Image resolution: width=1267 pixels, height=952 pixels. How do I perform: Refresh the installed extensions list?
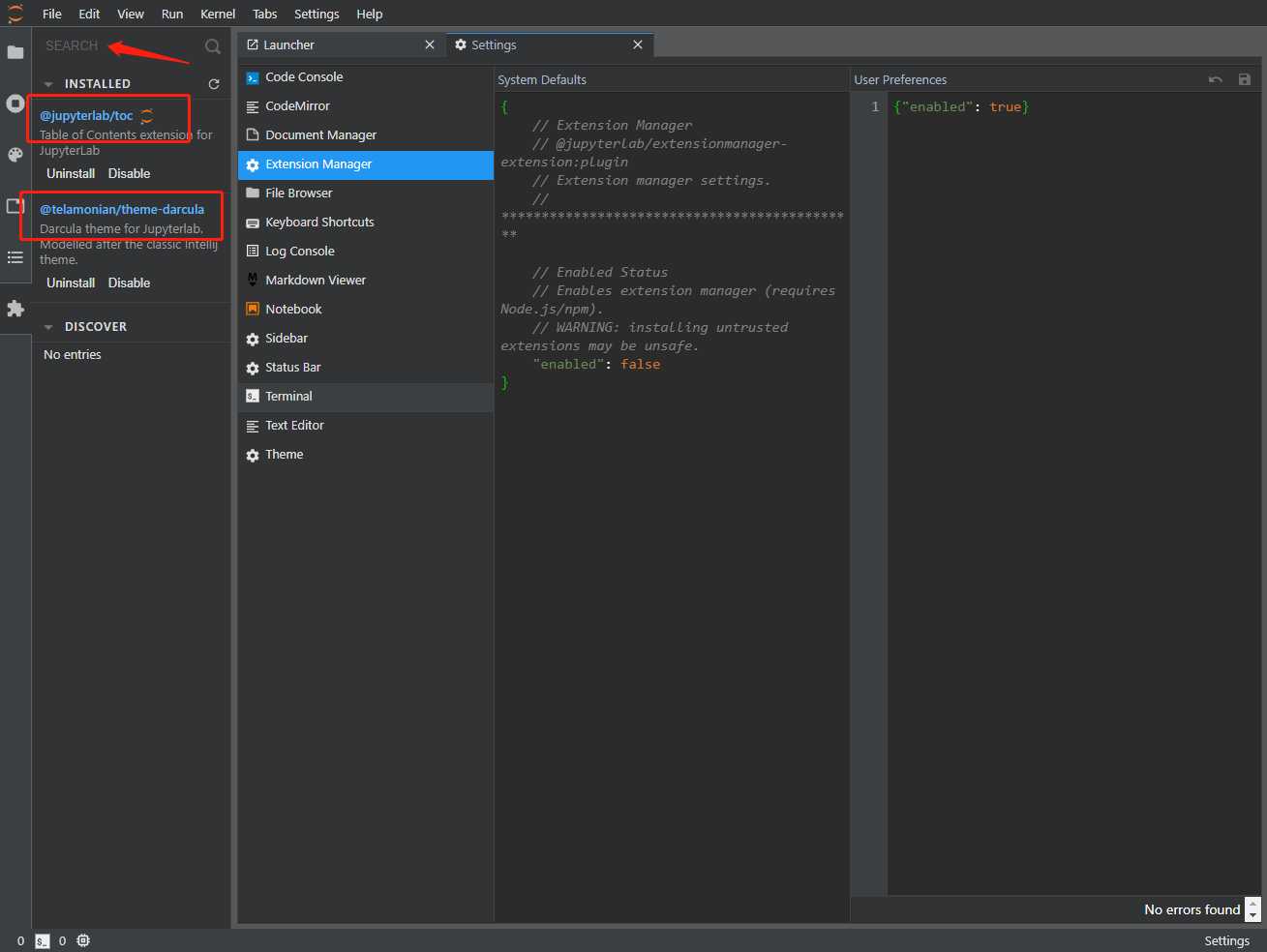tap(214, 84)
